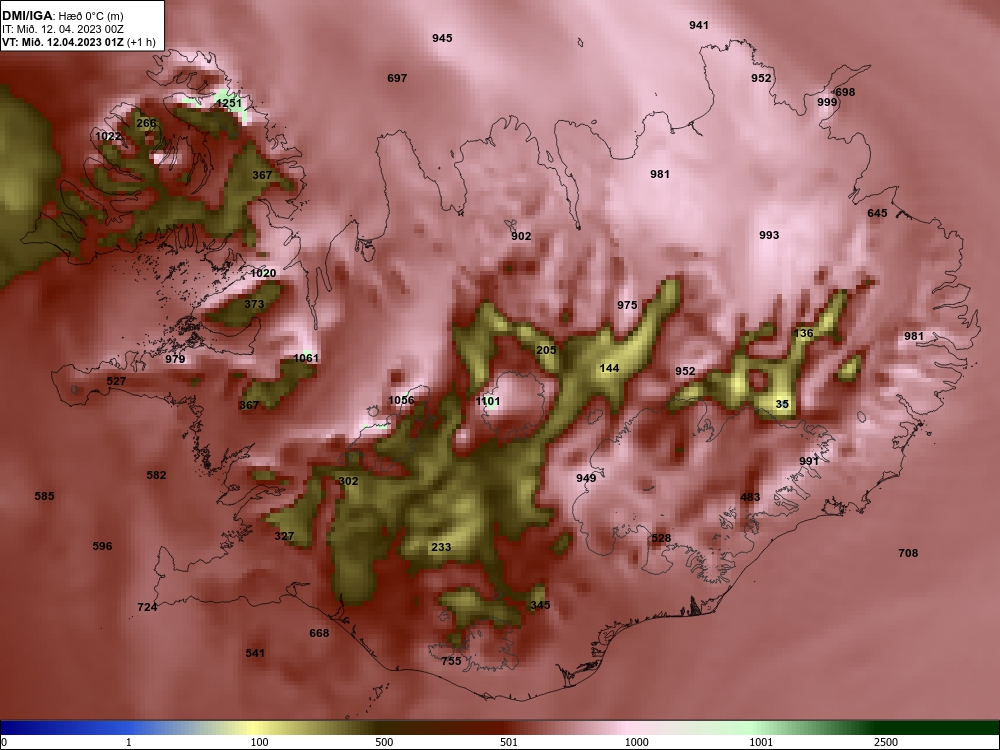
Task: Click the map value 527
Action: point(116,381)
